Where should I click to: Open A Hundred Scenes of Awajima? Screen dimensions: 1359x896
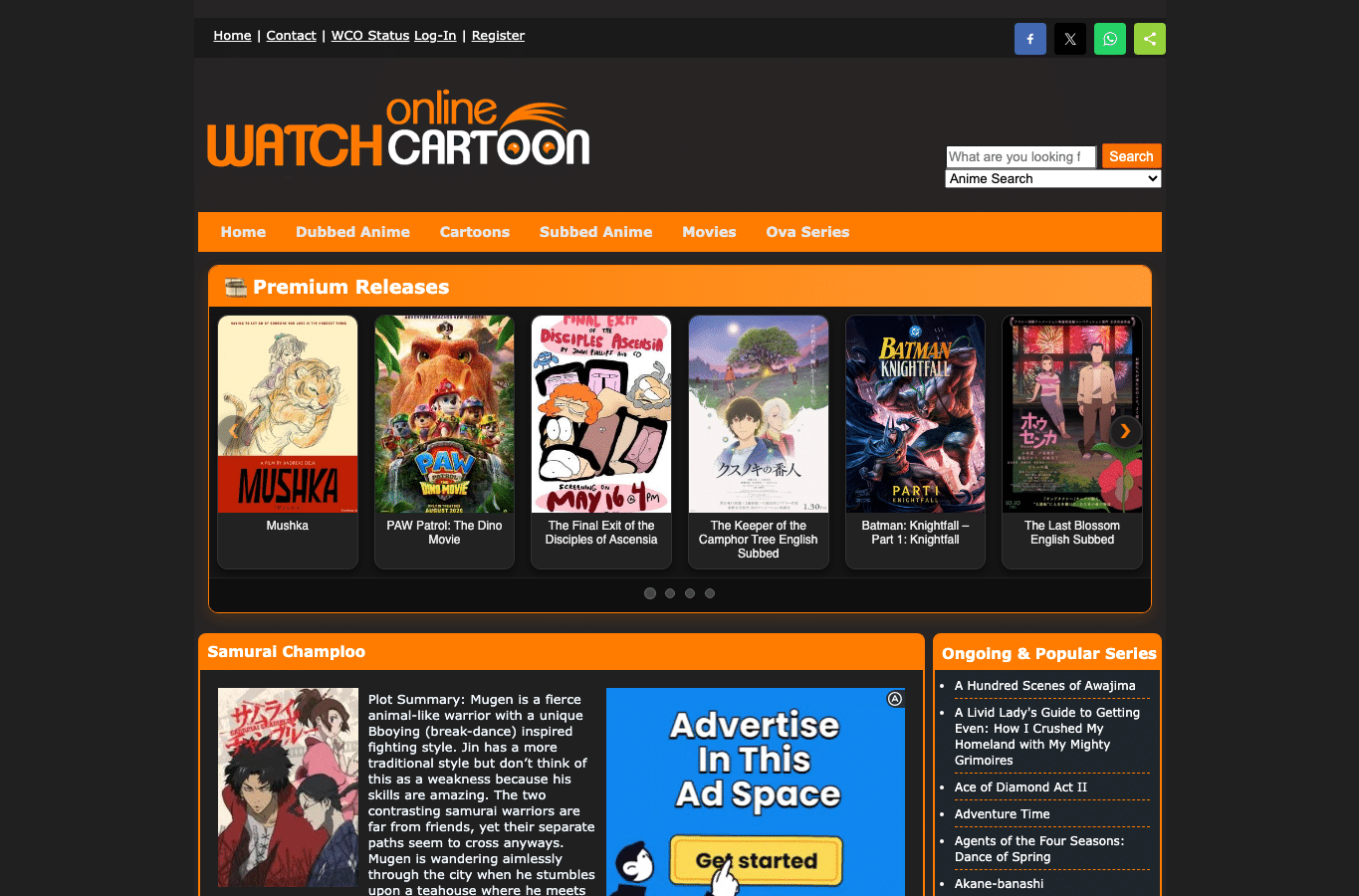[1045, 686]
